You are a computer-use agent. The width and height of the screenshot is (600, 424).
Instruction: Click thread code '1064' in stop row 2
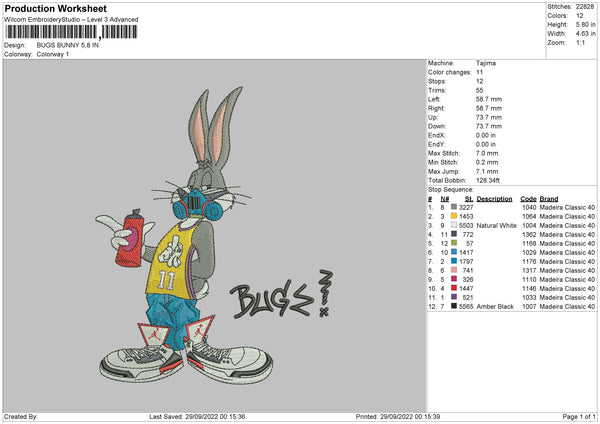click(529, 217)
